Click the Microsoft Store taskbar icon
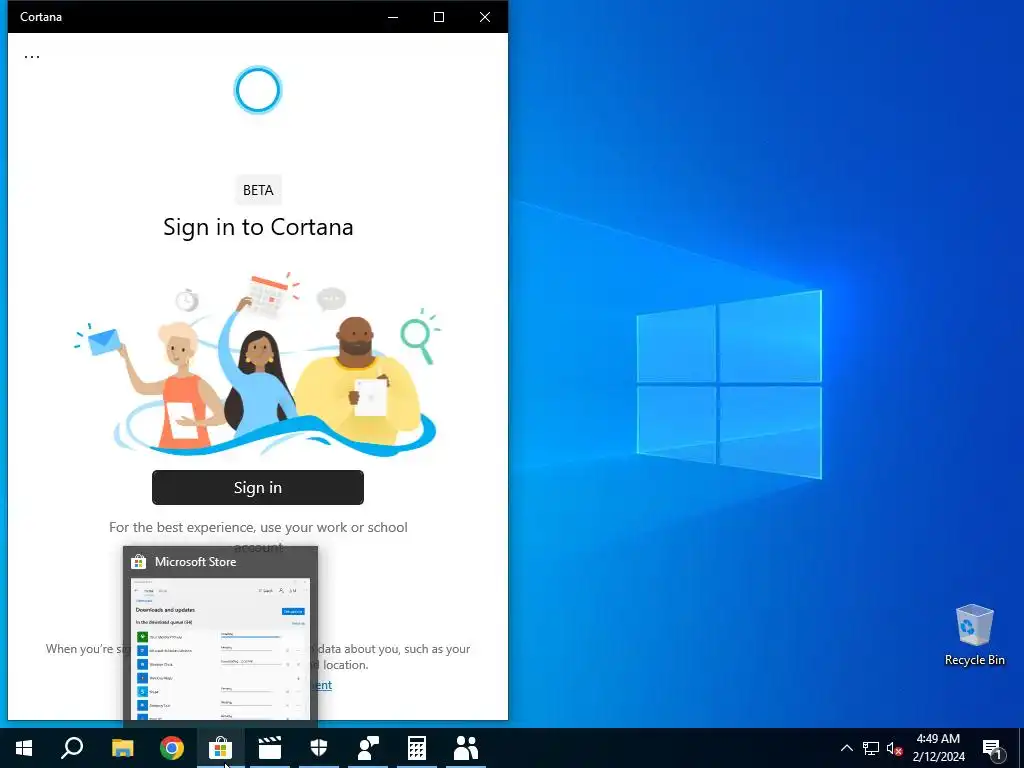Viewport: 1024px width, 768px height. pyautogui.click(x=221, y=748)
